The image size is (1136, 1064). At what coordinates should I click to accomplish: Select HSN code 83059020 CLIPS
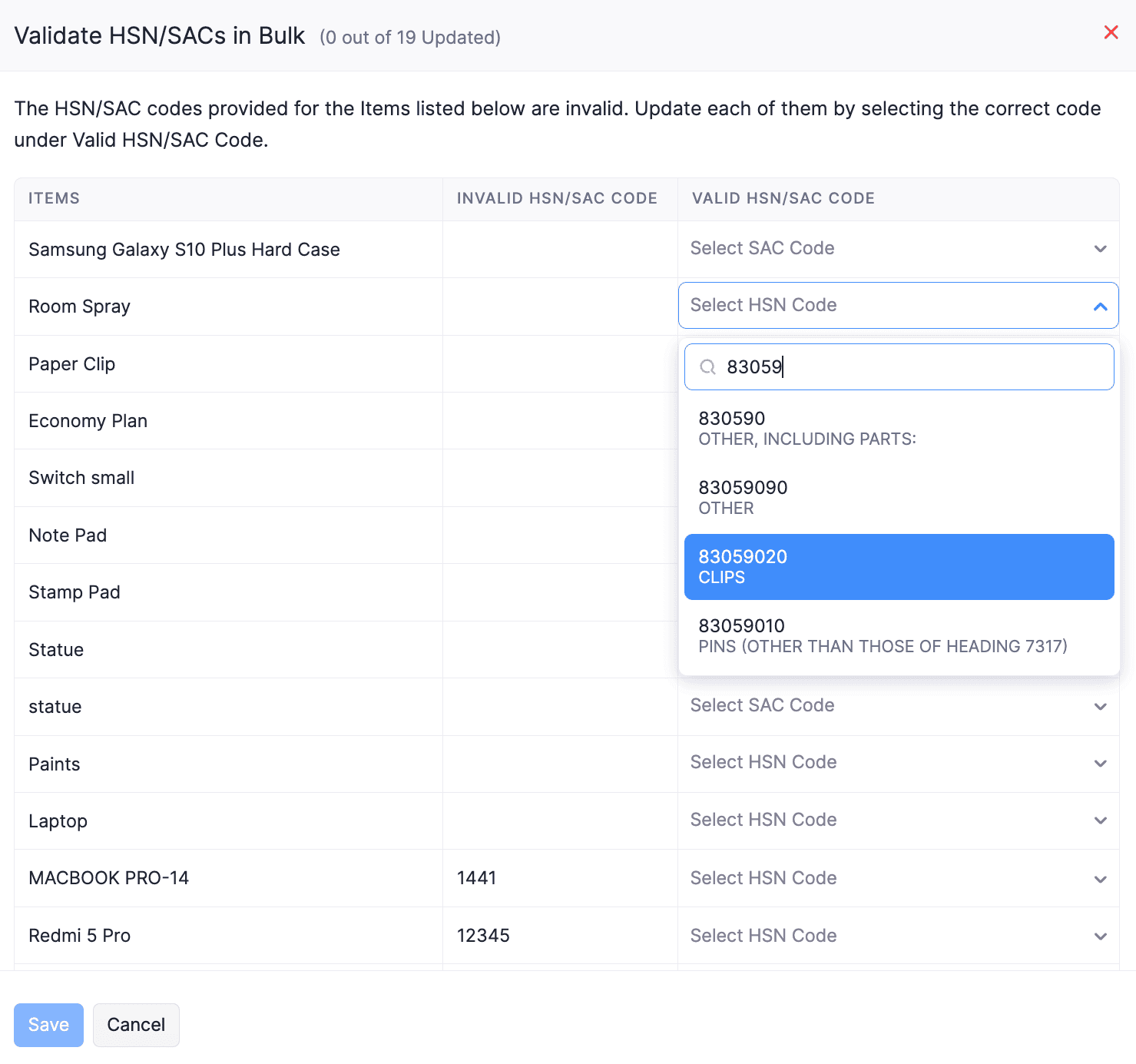(898, 567)
